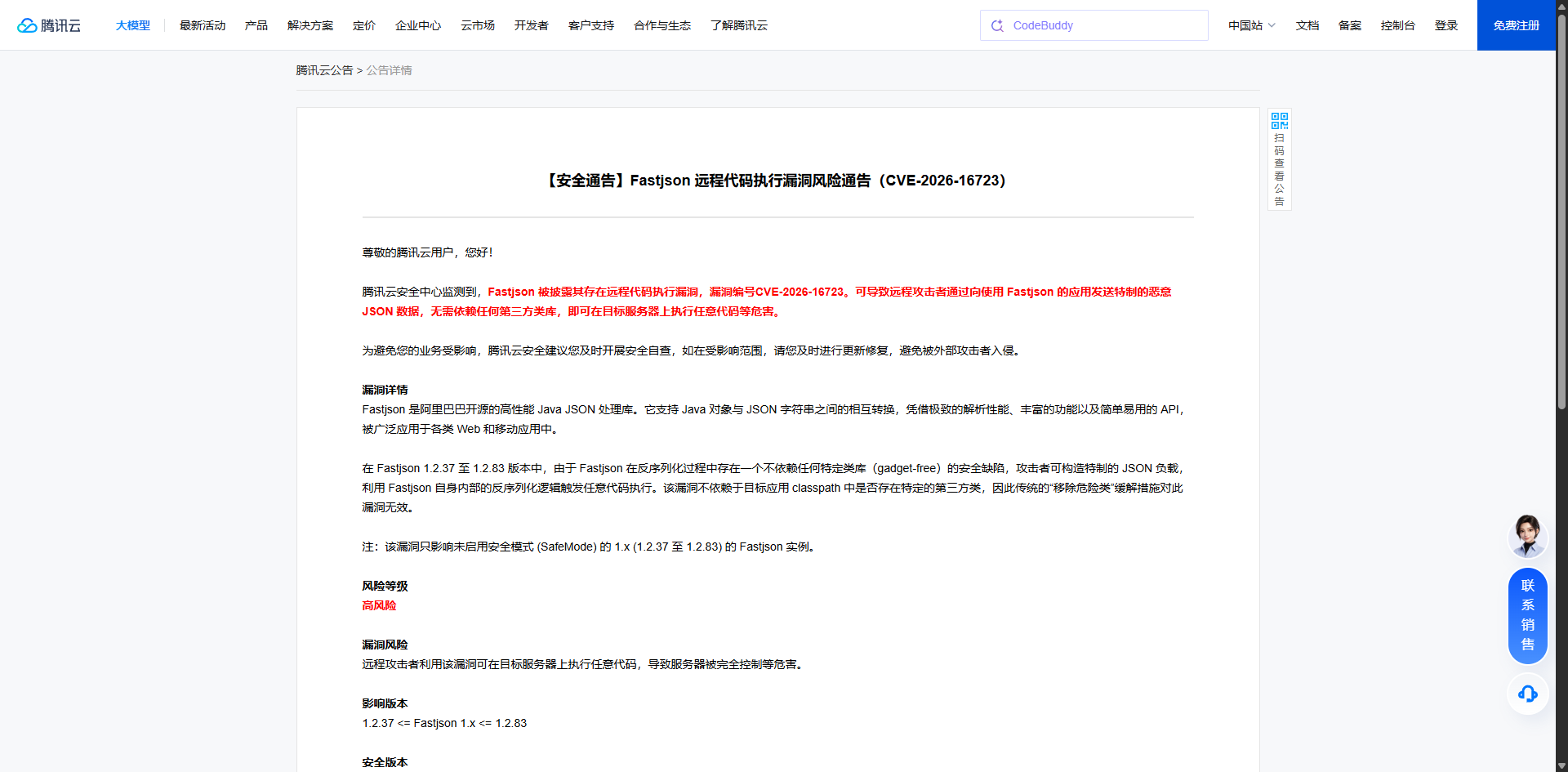
Task: Open the 客户支持 menu
Action: tap(591, 25)
